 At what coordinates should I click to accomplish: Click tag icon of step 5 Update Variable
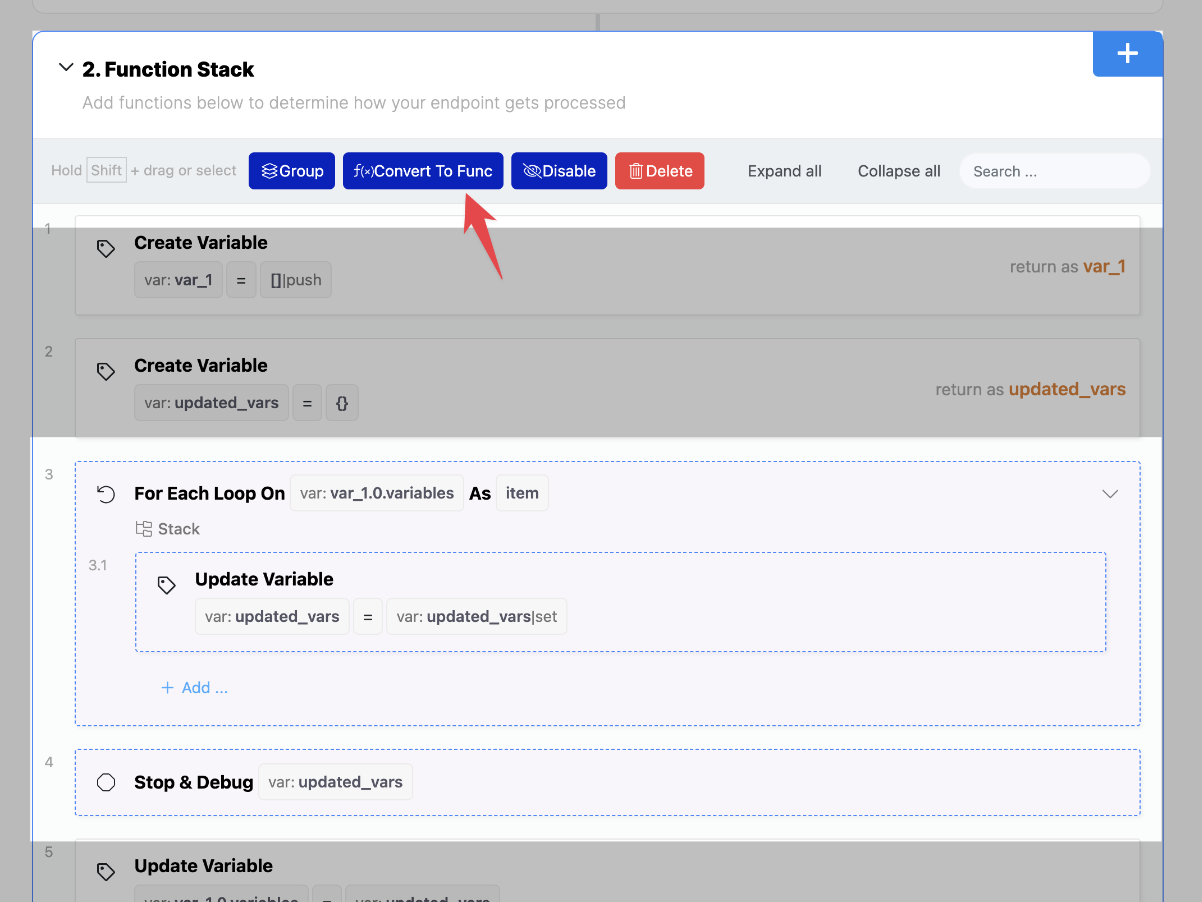coord(106,872)
